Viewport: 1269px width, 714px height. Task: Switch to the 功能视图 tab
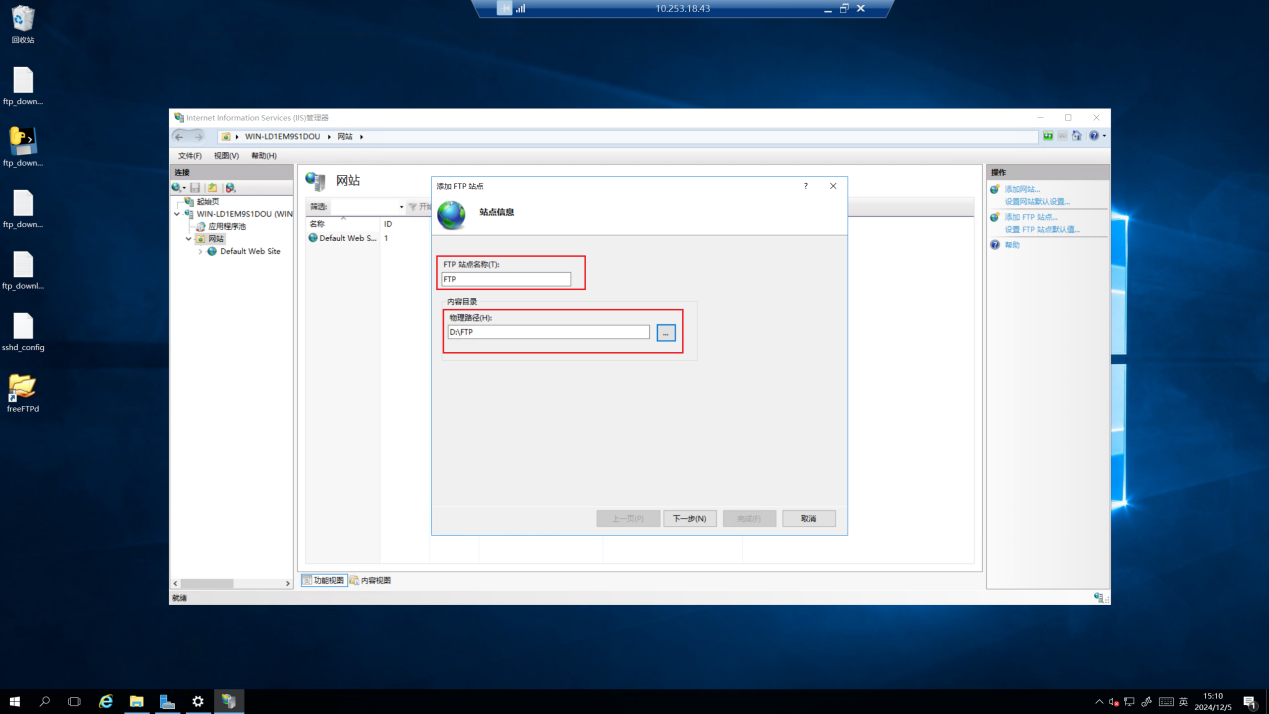(x=324, y=580)
